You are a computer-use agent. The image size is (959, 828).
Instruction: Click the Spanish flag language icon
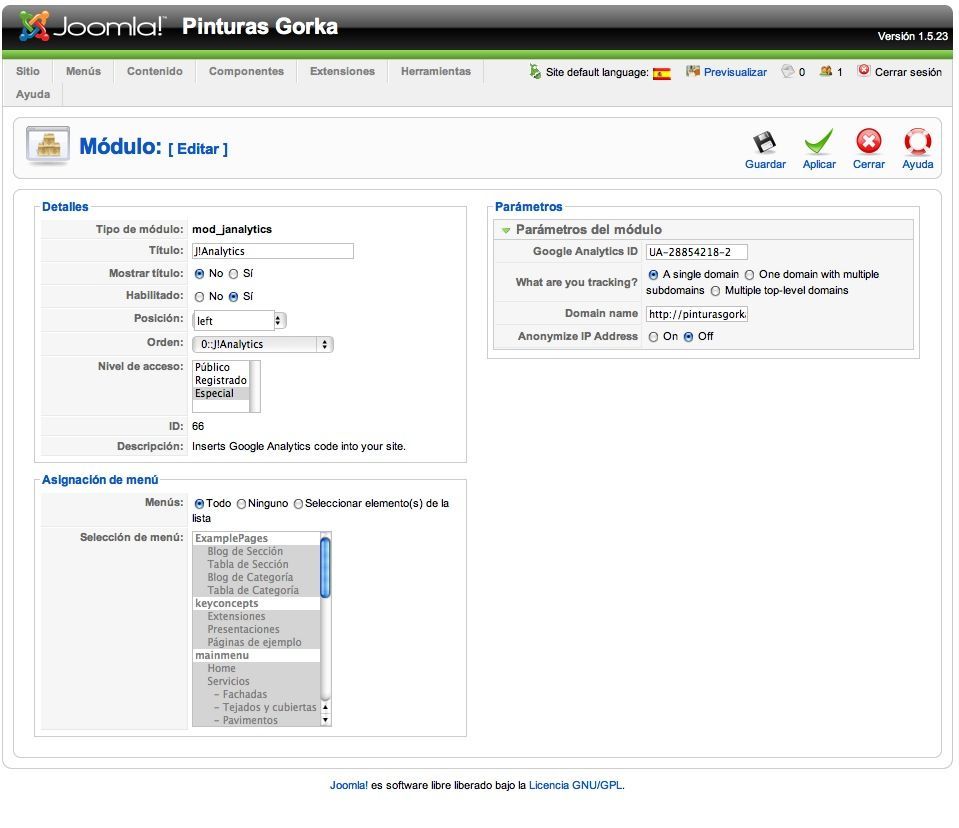pos(661,73)
